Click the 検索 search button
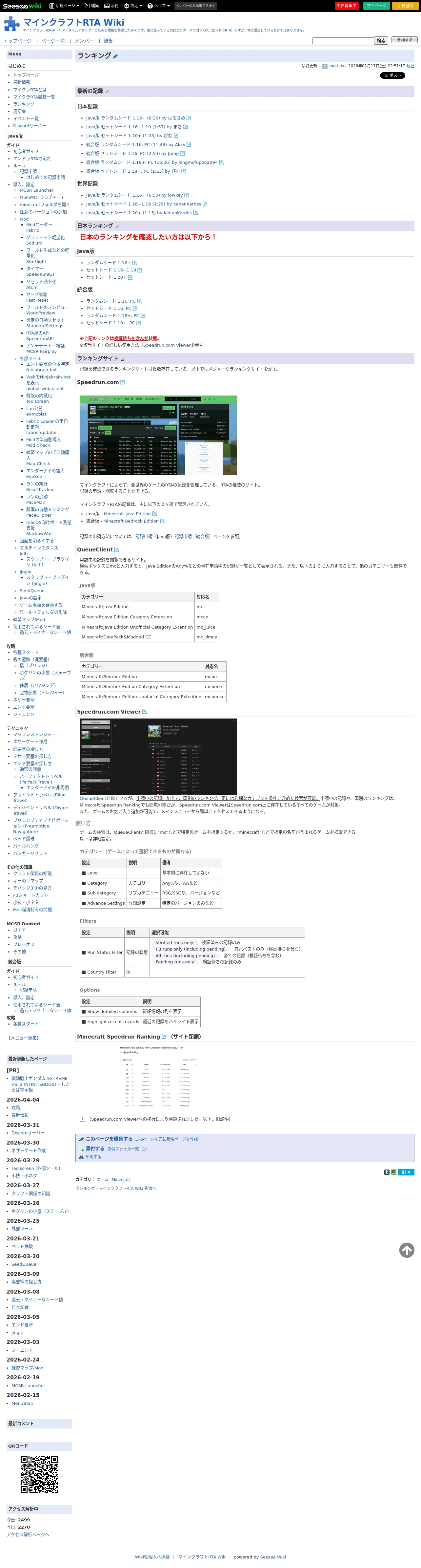421x1568 pixels. click(x=381, y=41)
